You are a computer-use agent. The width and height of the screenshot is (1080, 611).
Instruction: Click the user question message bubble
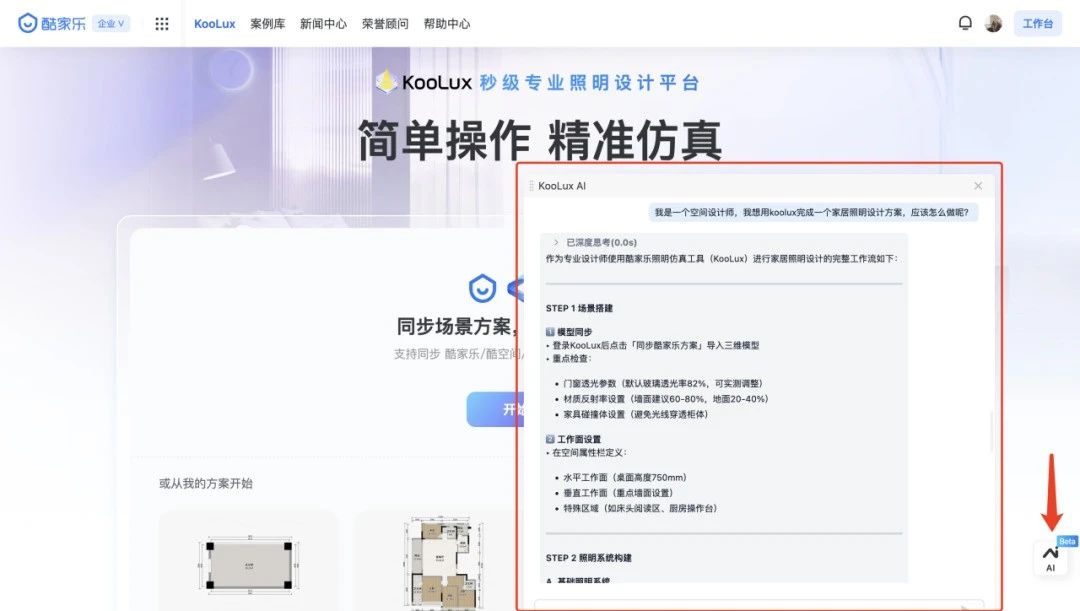coord(811,212)
